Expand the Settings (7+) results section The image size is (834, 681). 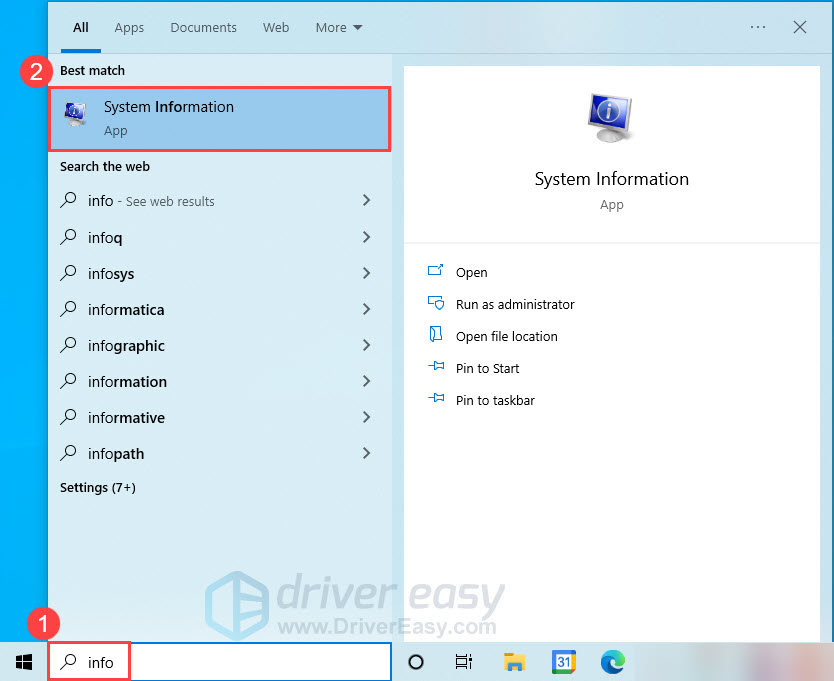95,487
